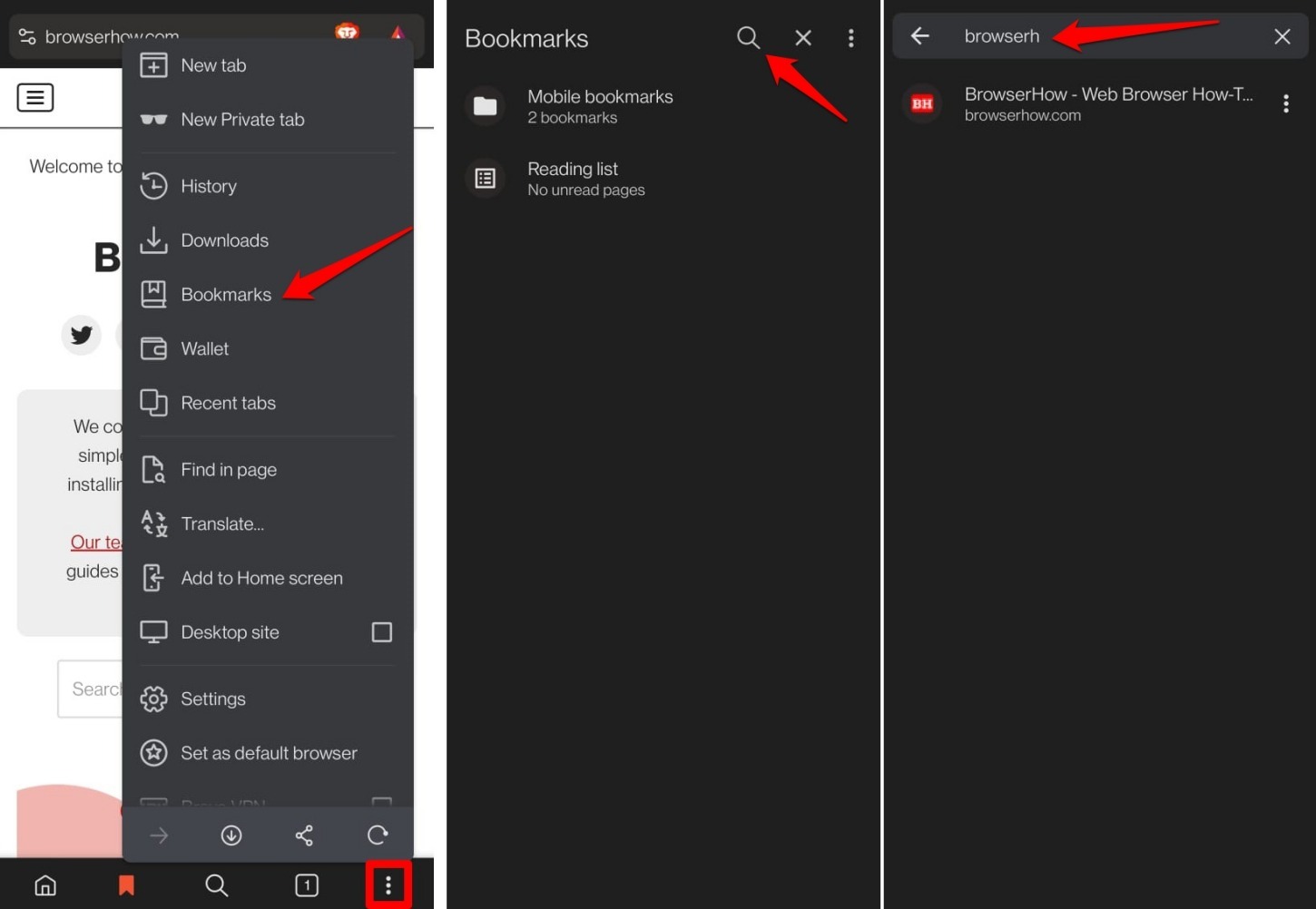Screen dimensions: 1316x909
Task: Tap the site settings icon in address bar
Action: [27, 36]
